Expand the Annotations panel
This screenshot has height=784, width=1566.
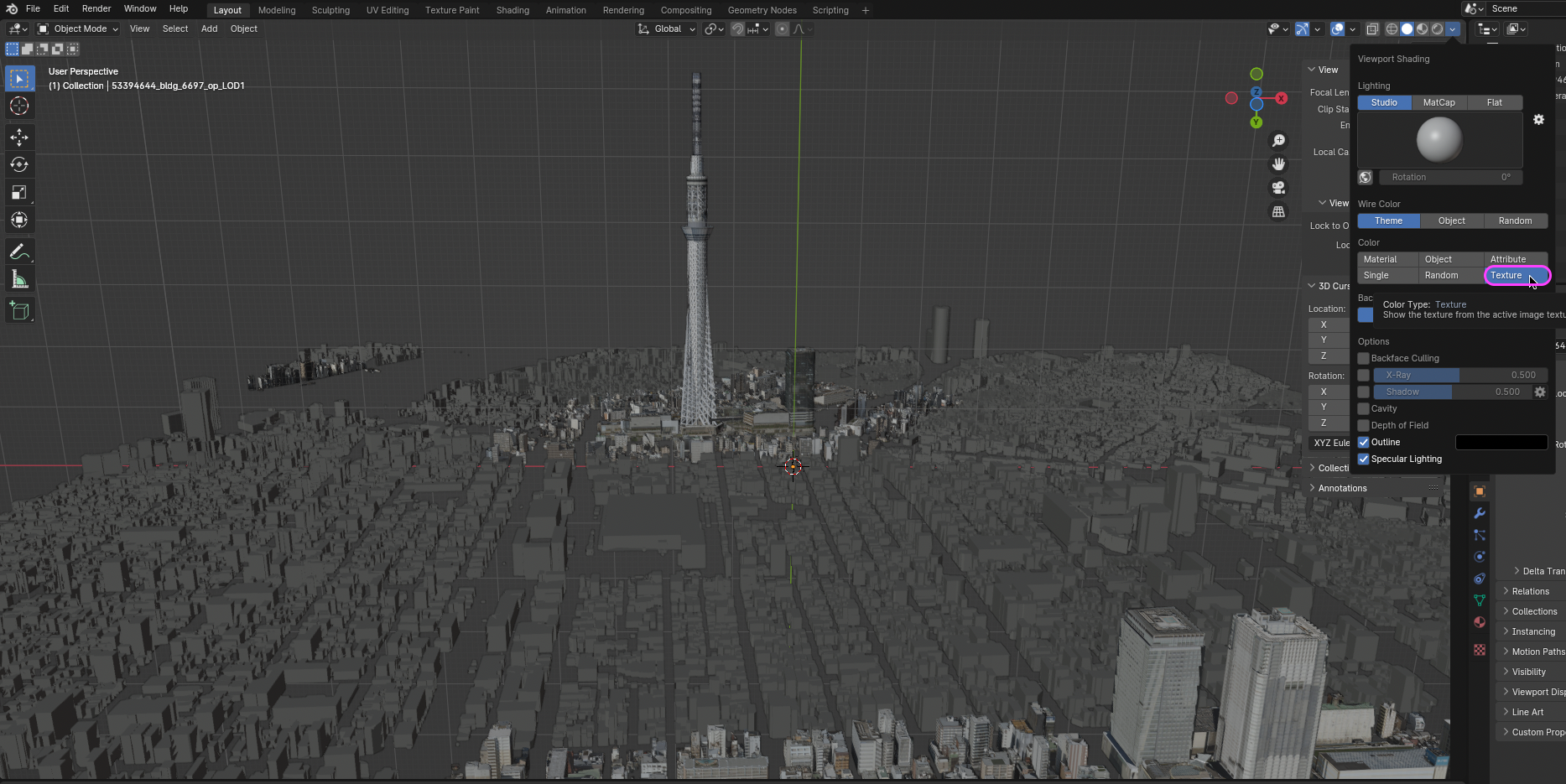point(1342,488)
